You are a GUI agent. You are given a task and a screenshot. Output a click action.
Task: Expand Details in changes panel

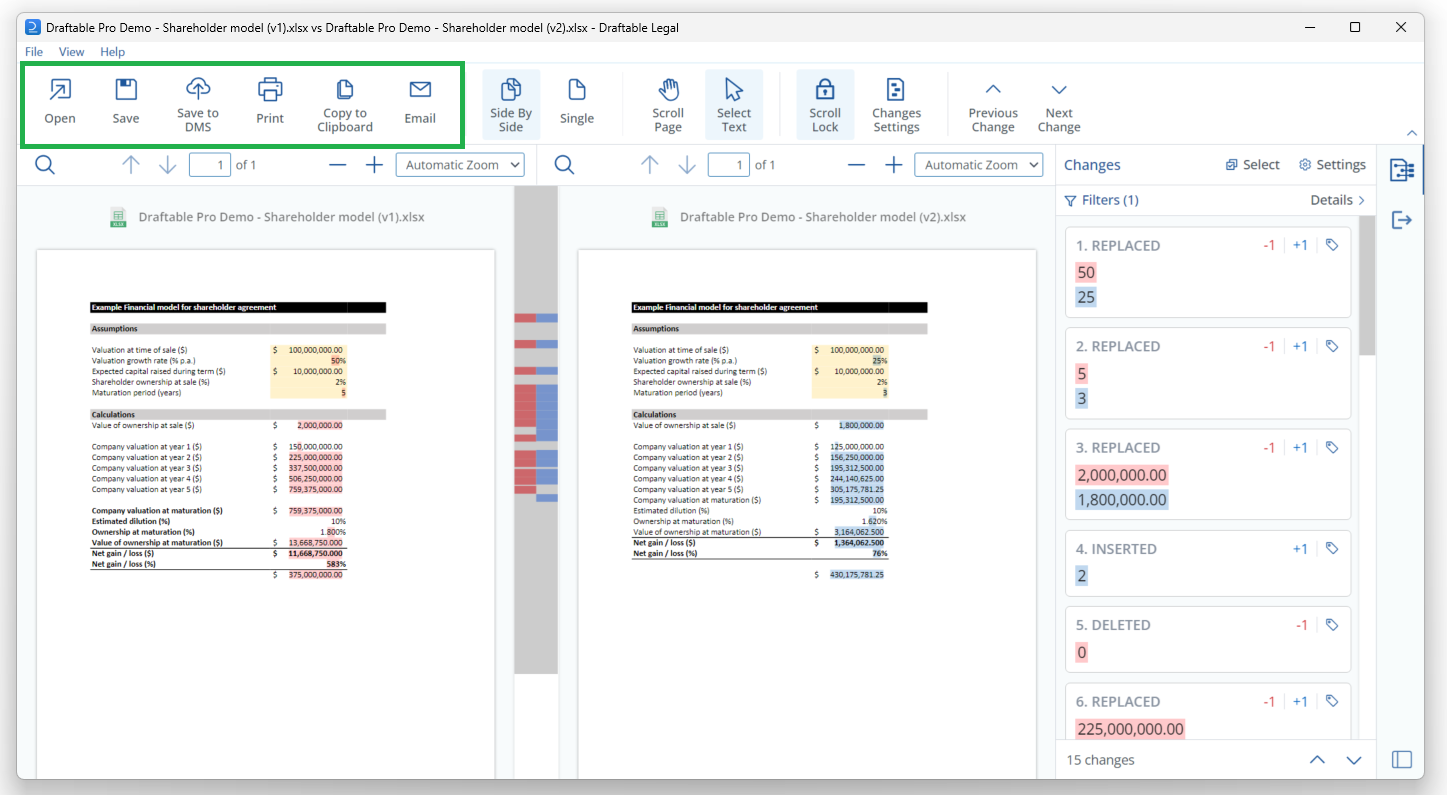(x=1338, y=200)
